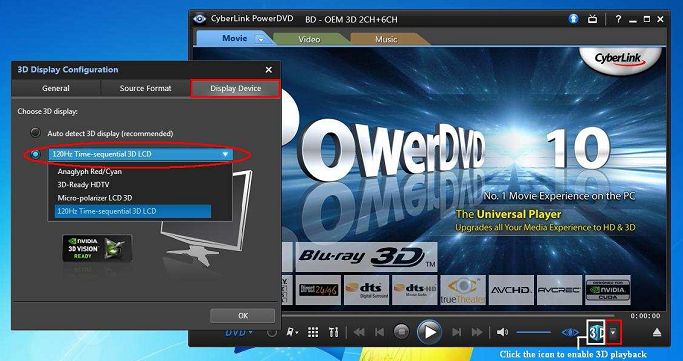Skip to the next chapter
683x361 pixels.
456,333
